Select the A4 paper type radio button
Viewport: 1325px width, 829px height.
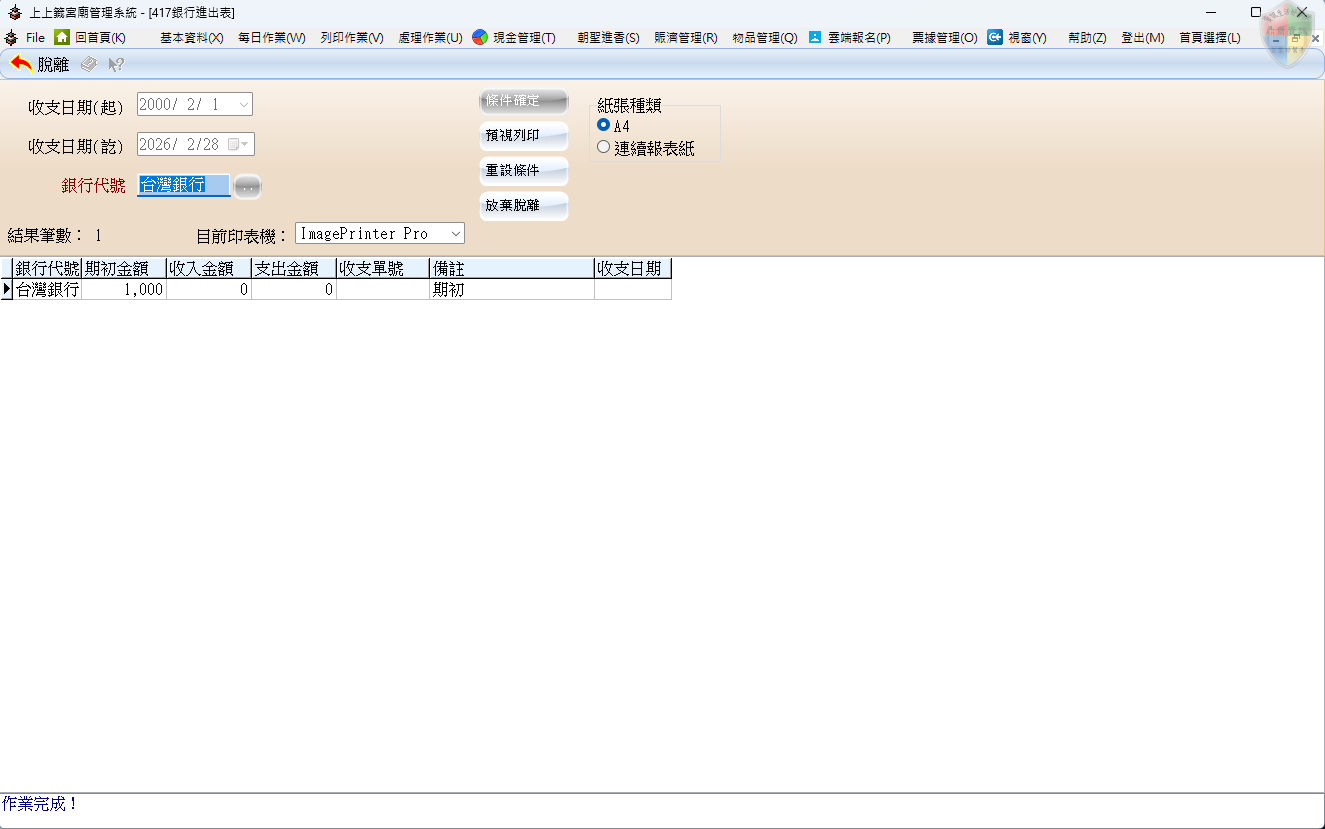603,126
